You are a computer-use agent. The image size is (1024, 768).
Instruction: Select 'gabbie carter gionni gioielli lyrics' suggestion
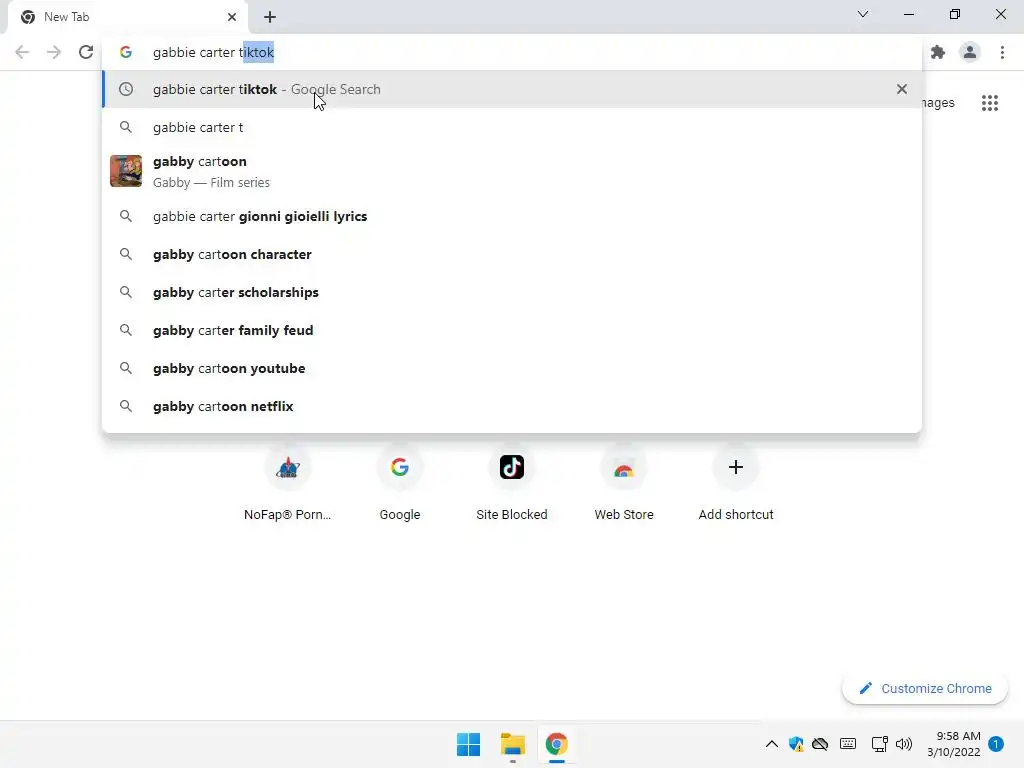point(512,216)
